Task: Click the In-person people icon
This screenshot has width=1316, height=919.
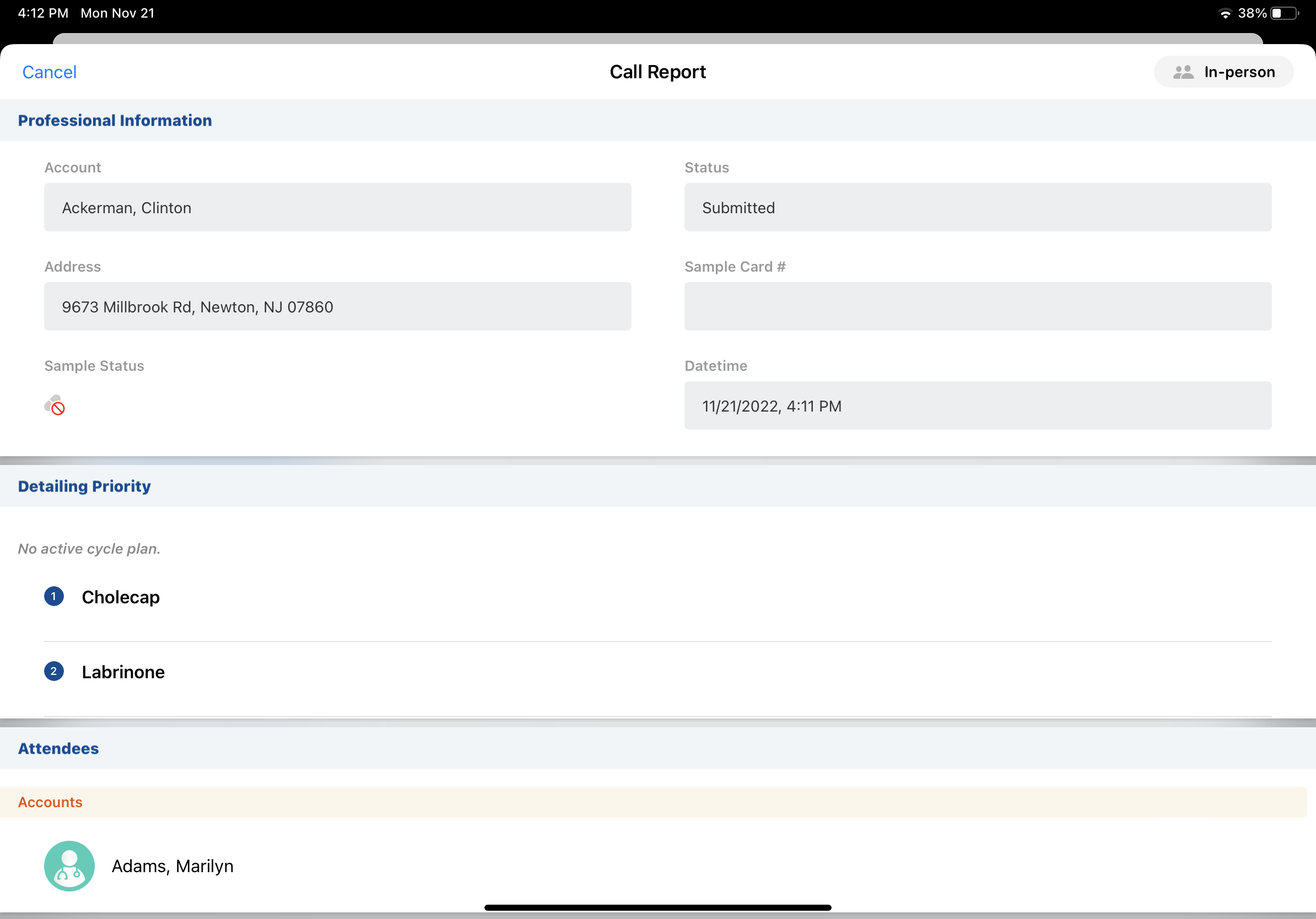Action: point(1183,72)
